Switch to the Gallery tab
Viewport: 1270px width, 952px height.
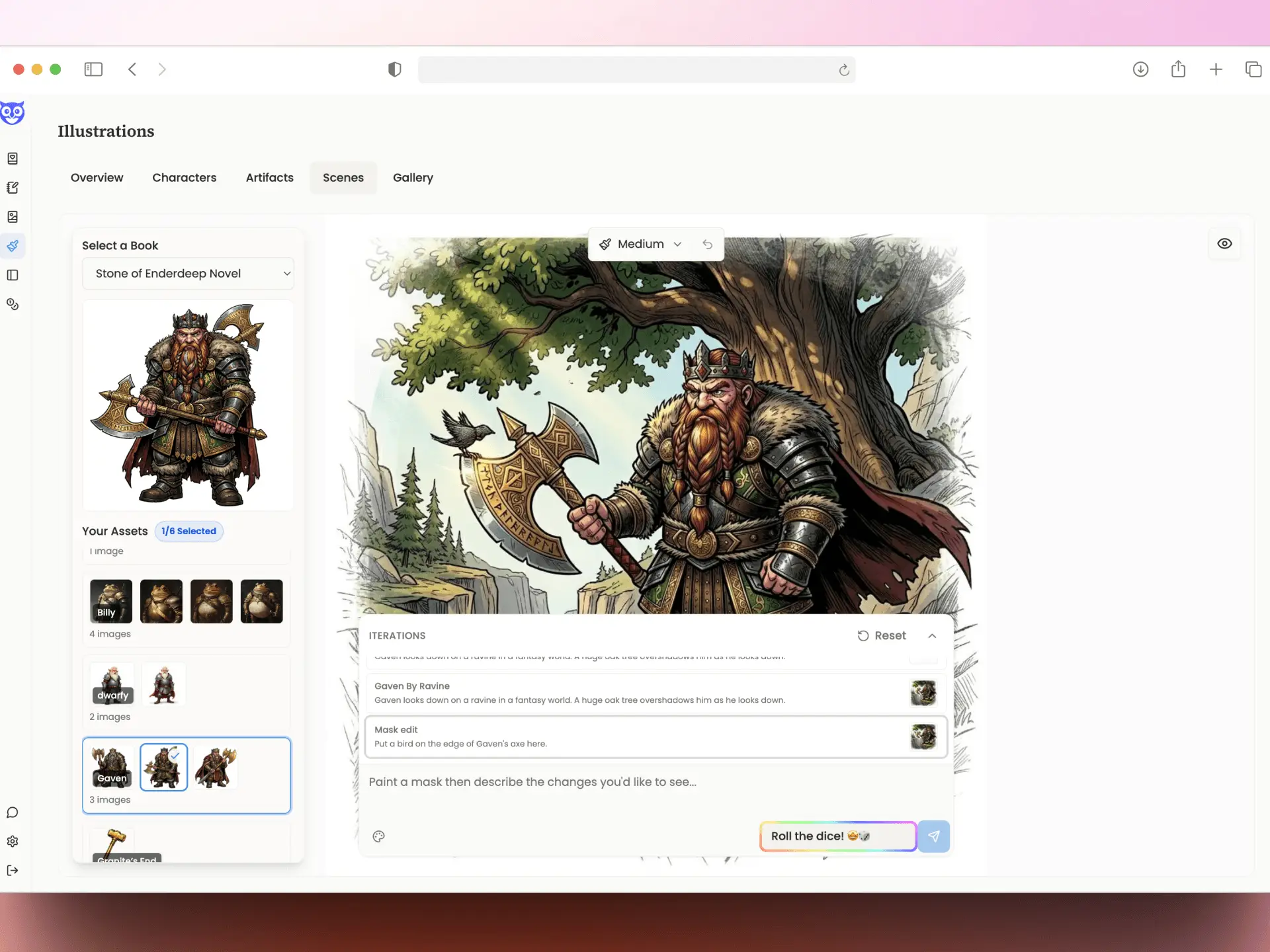pos(413,178)
